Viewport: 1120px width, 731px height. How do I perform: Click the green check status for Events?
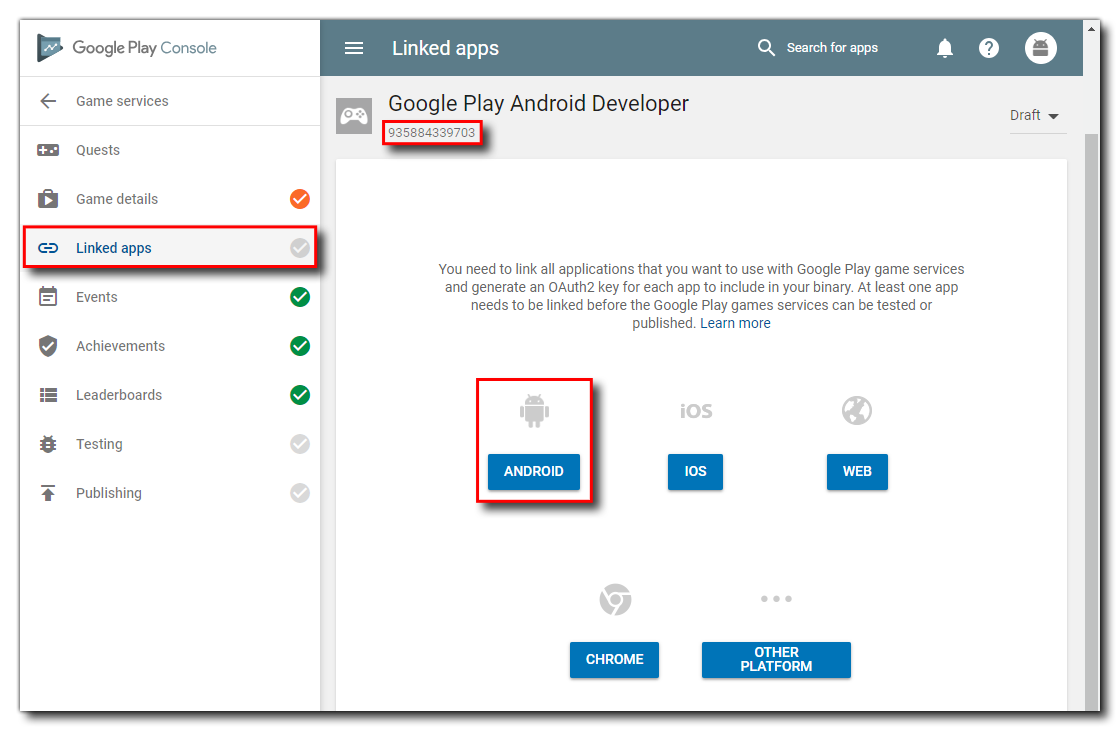click(x=300, y=297)
